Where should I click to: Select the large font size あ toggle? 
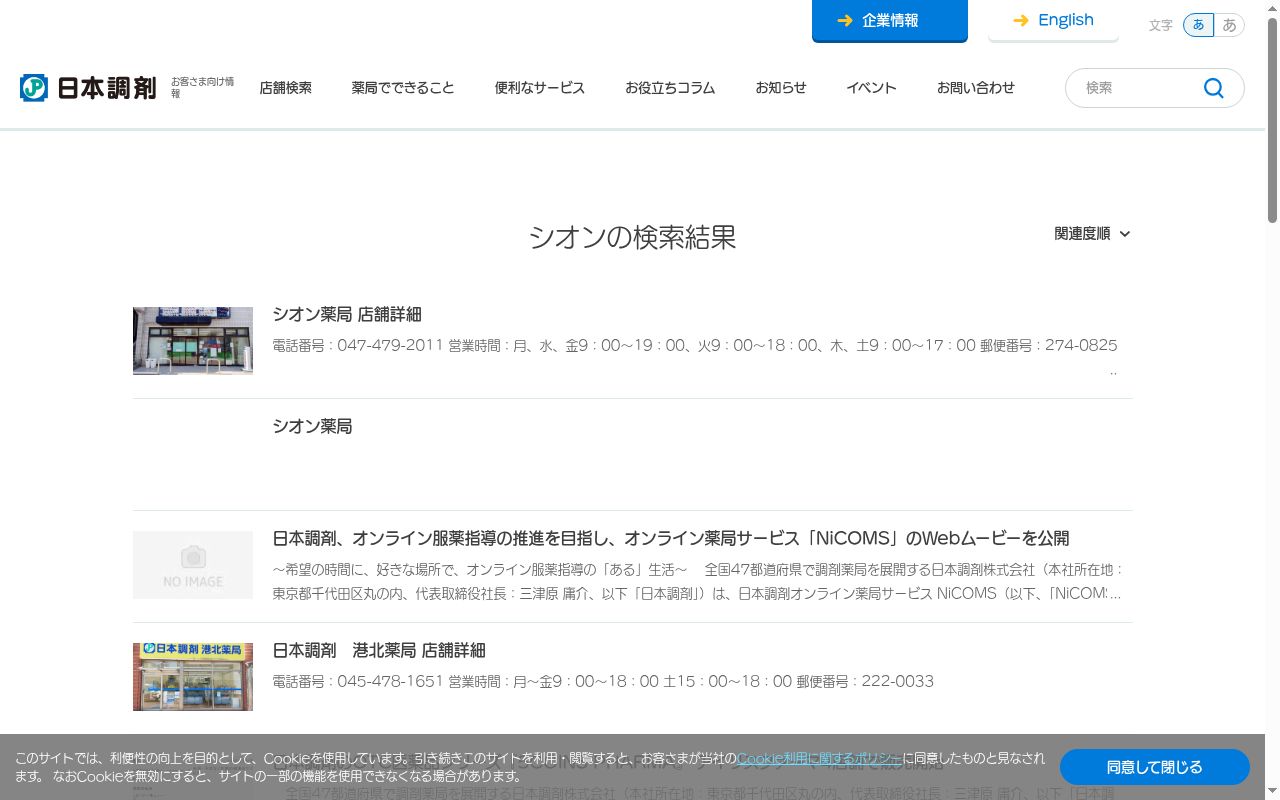1230,25
